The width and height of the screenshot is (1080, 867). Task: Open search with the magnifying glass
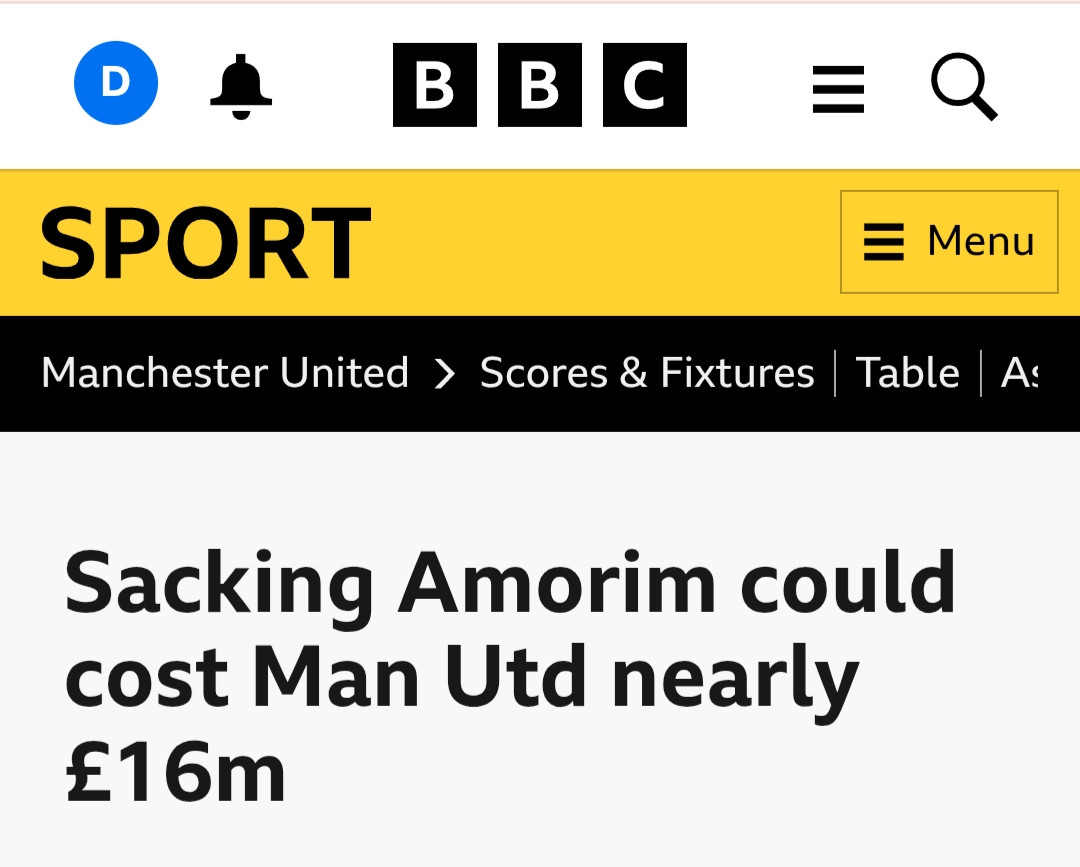[963, 87]
